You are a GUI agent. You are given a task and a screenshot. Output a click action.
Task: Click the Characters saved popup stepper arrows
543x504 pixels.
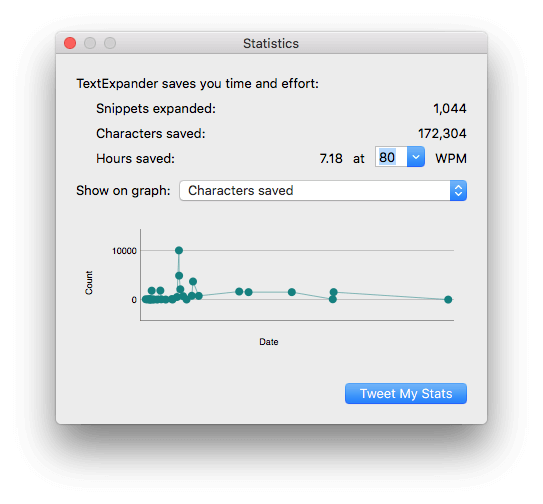tap(458, 191)
